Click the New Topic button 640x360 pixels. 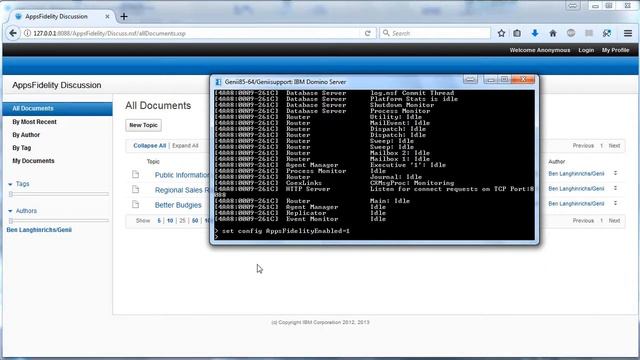[x=143, y=125]
